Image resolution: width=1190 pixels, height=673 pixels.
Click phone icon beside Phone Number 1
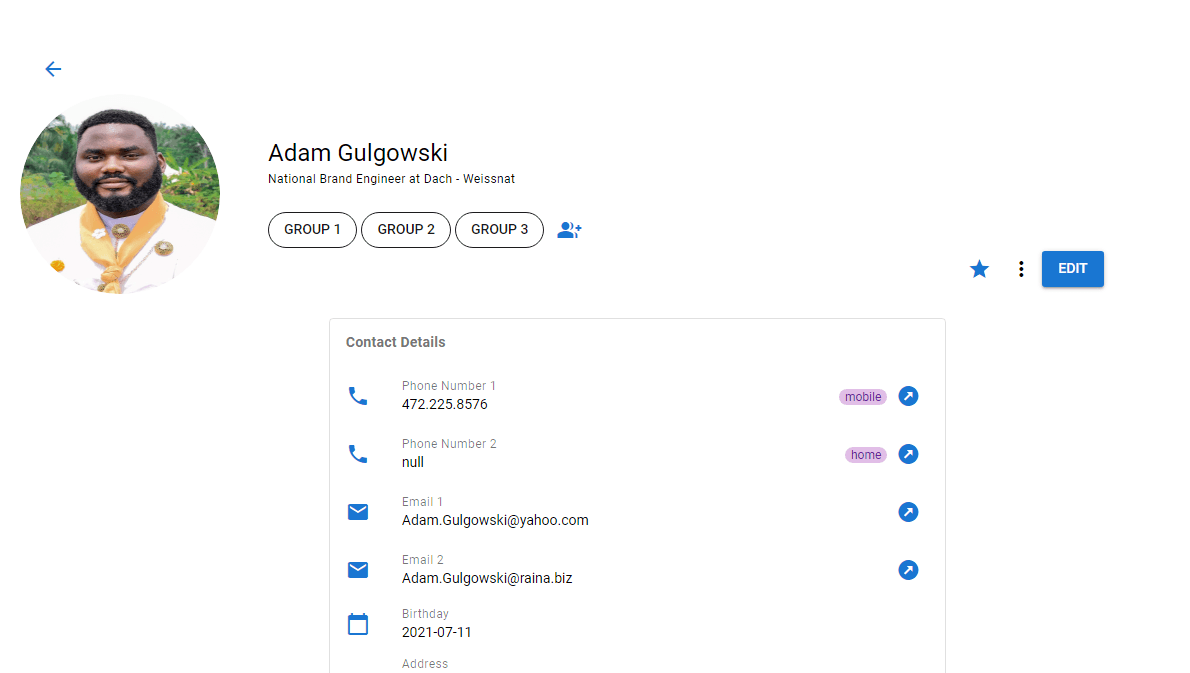357,396
